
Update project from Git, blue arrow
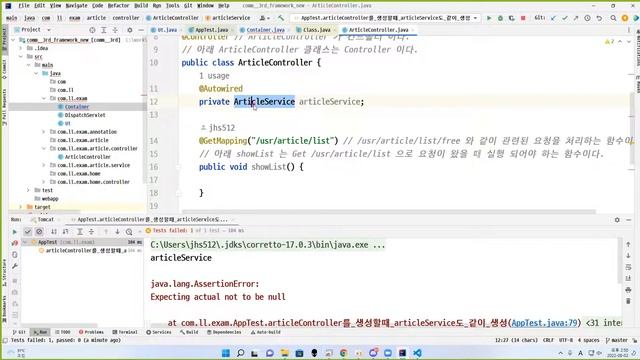(x=553, y=18)
